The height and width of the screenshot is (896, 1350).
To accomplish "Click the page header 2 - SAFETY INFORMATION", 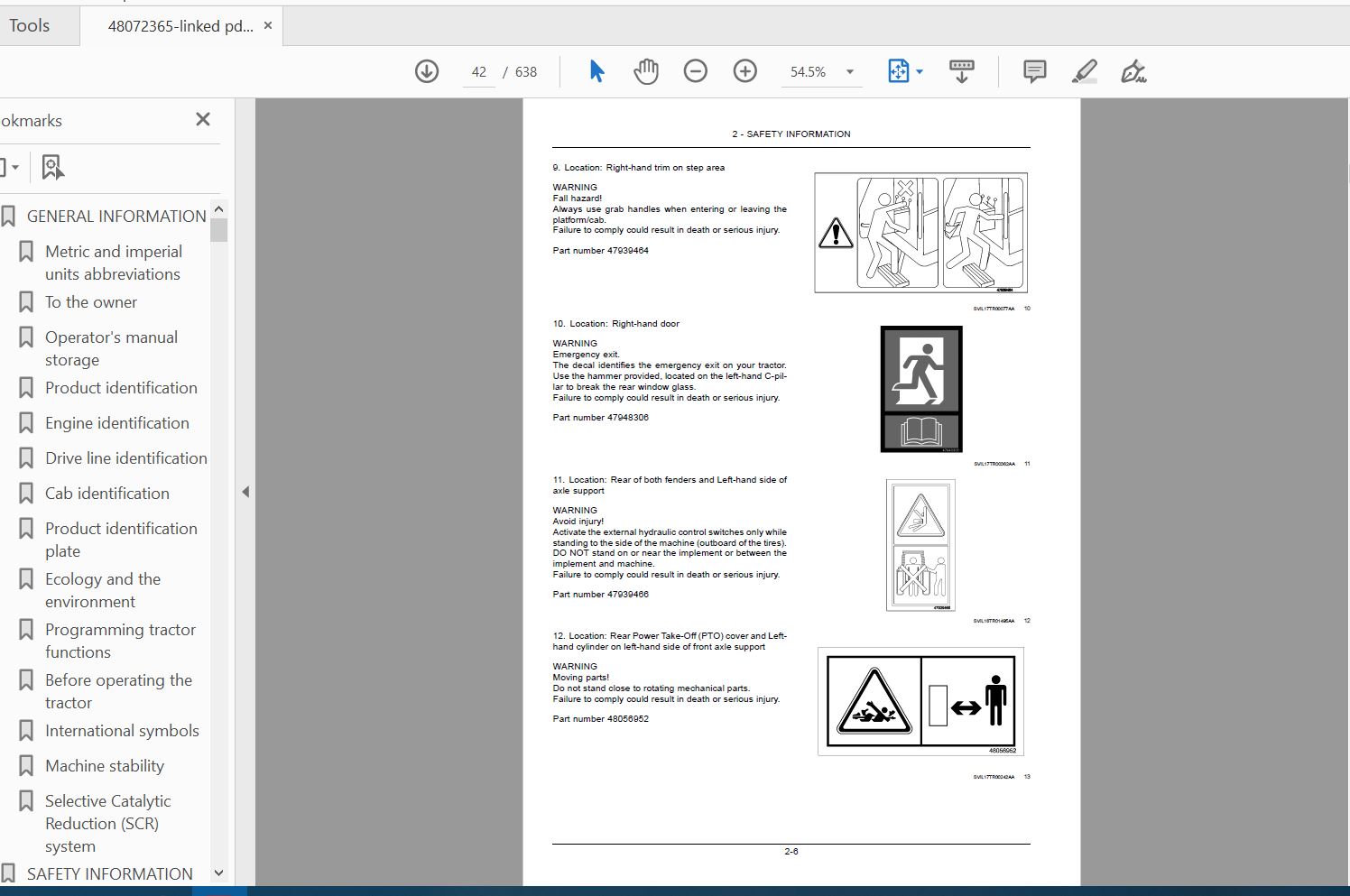I will pos(791,134).
